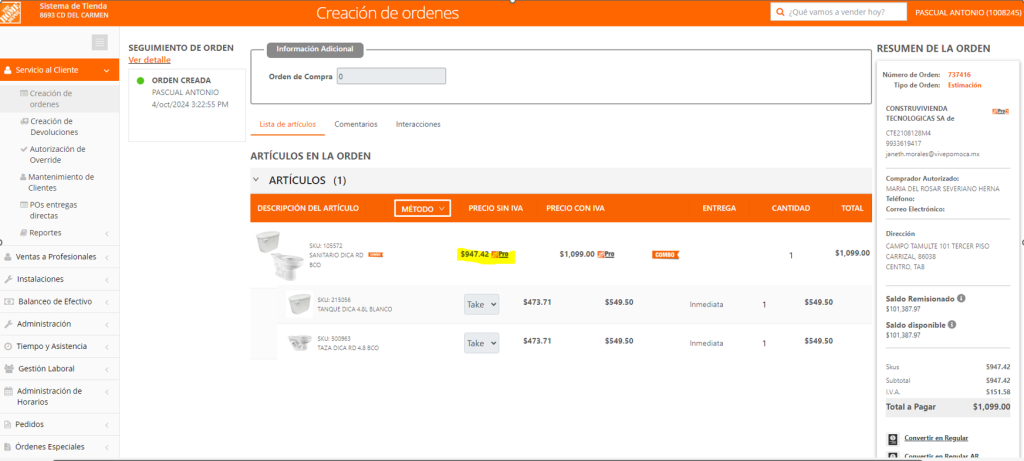Image resolution: width=1024 pixels, height=461 pixels.
Task: Click the 4/oct/2024 3:22:55 PM timestamp
Action: (190, 104)
